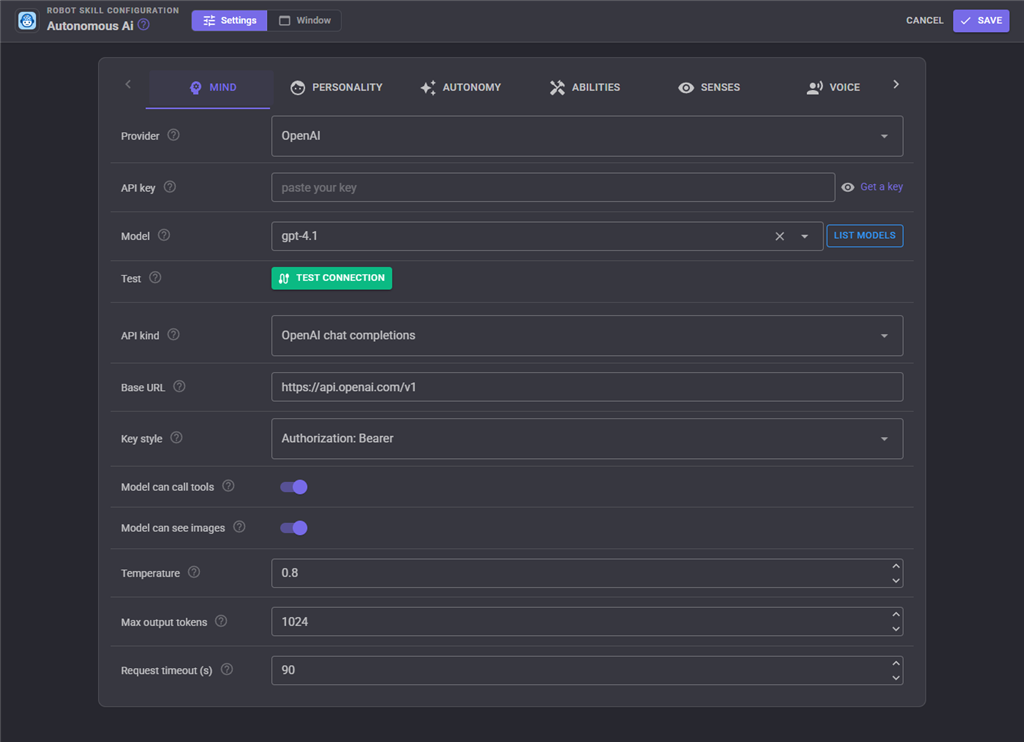Open help for Max output tokens
Image resolution: width=1024 pixels, height=742 pixels.
pos(221,621)
